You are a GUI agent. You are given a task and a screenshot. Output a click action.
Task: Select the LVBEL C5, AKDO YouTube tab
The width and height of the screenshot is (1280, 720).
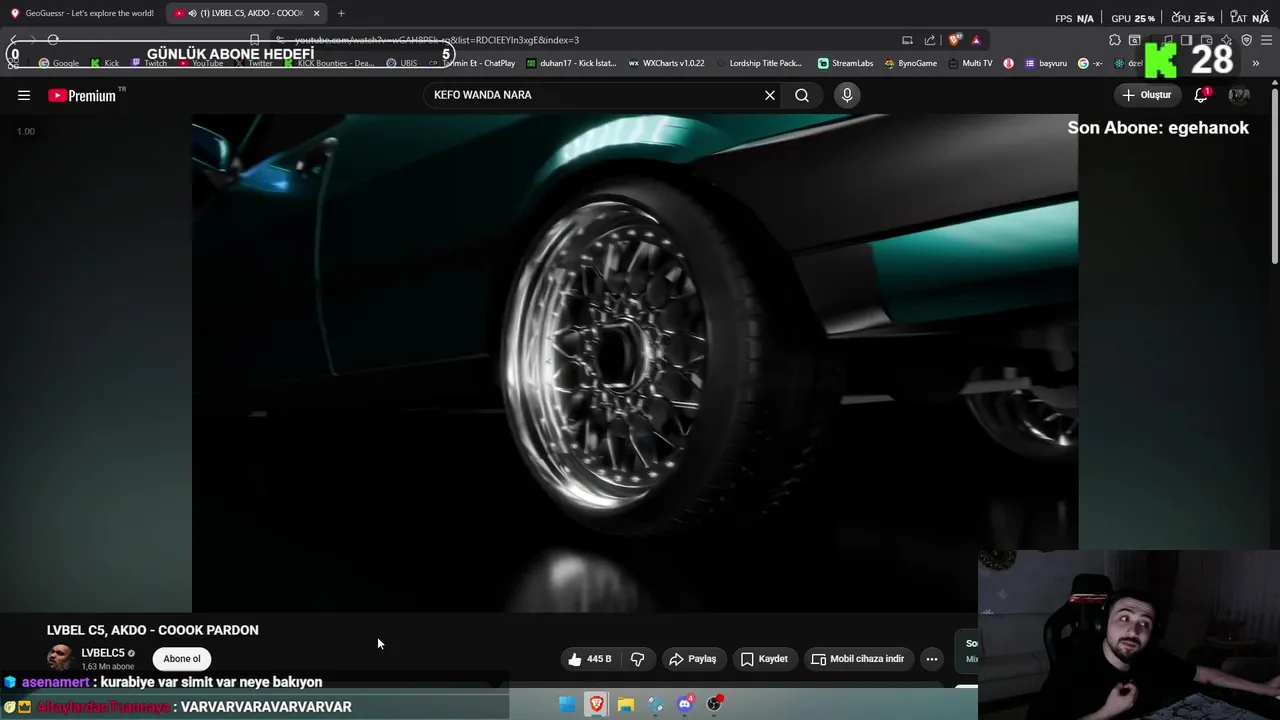pos(245,13)
